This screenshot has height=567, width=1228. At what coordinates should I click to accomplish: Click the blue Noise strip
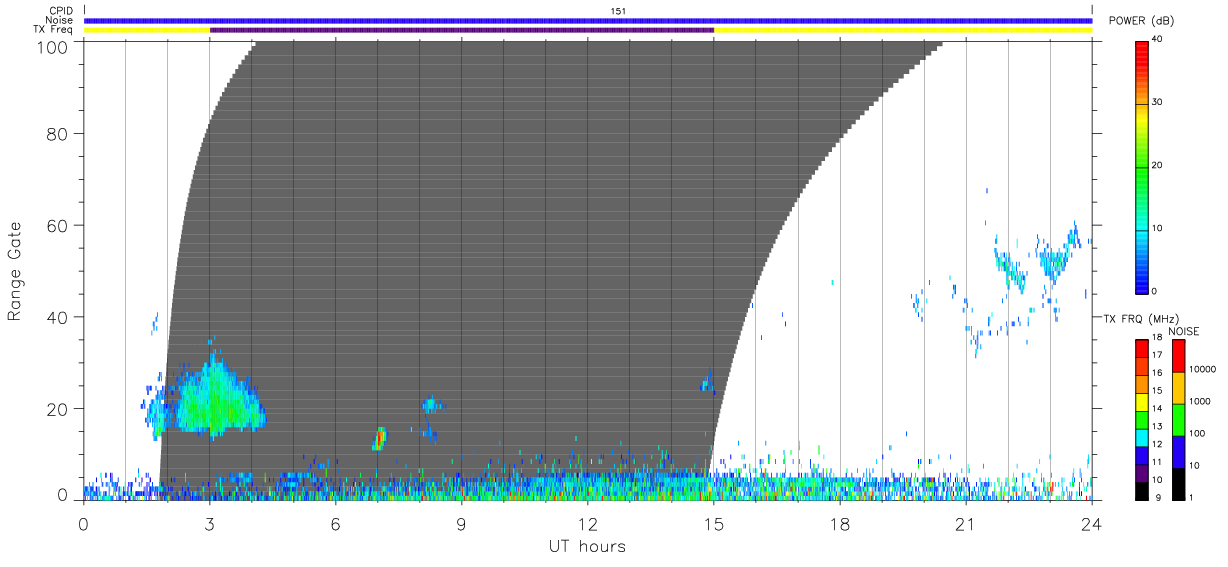point(588,20)
